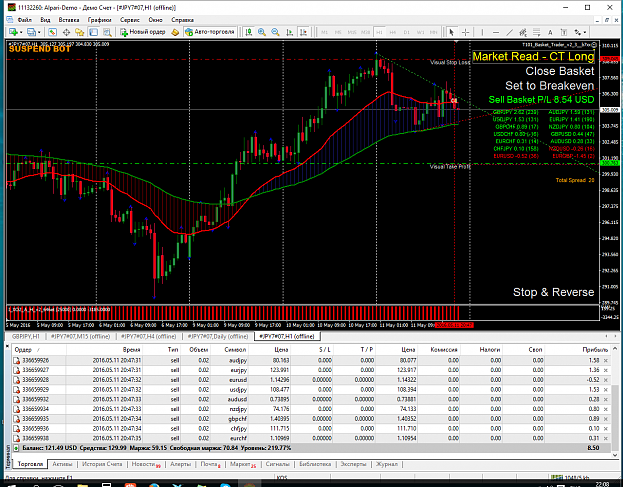Open the Файл menu
Screen dimensions: 625x487
coord(24,20)
